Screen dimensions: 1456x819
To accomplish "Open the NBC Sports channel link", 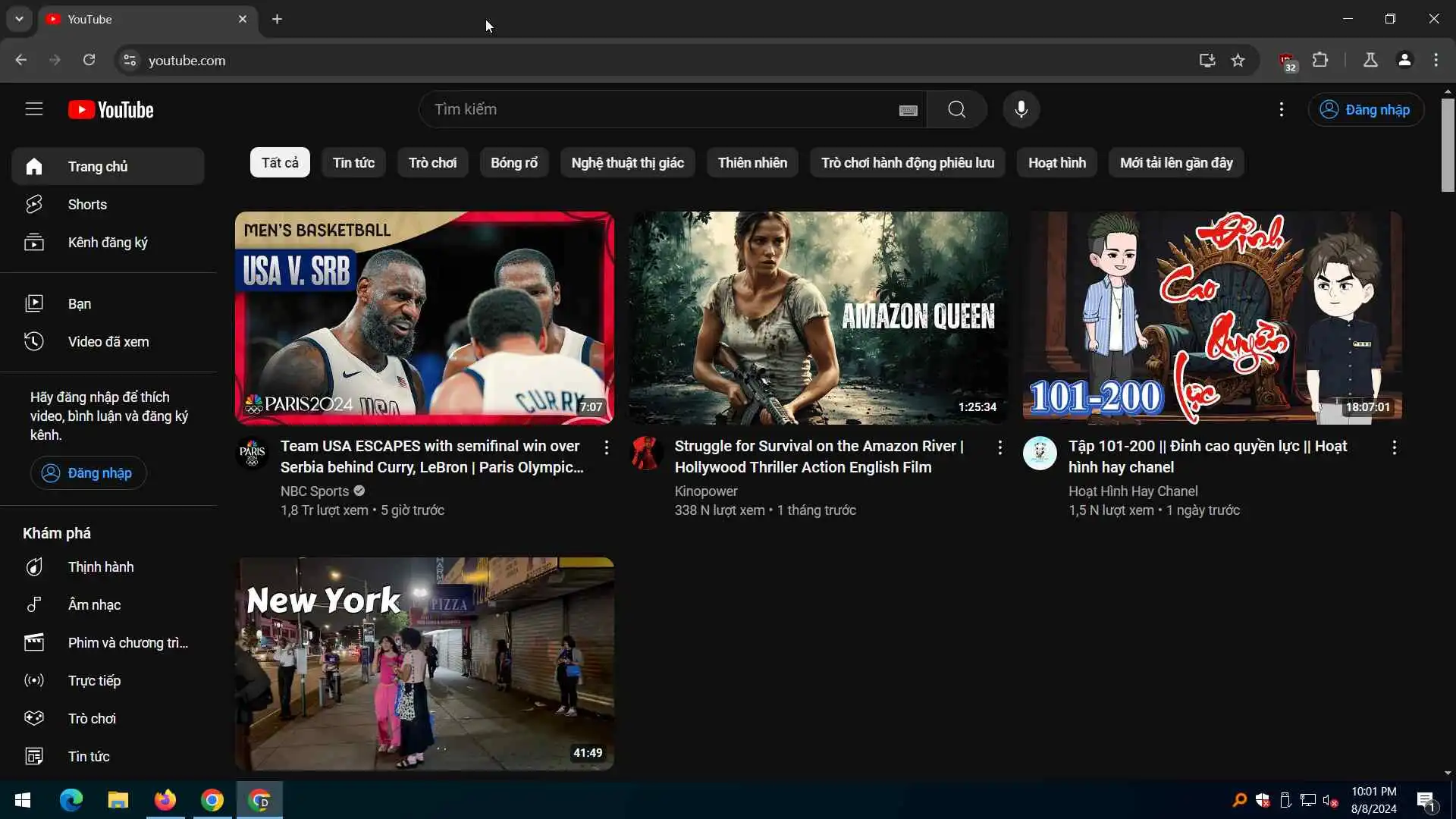I will pos(314,491).
